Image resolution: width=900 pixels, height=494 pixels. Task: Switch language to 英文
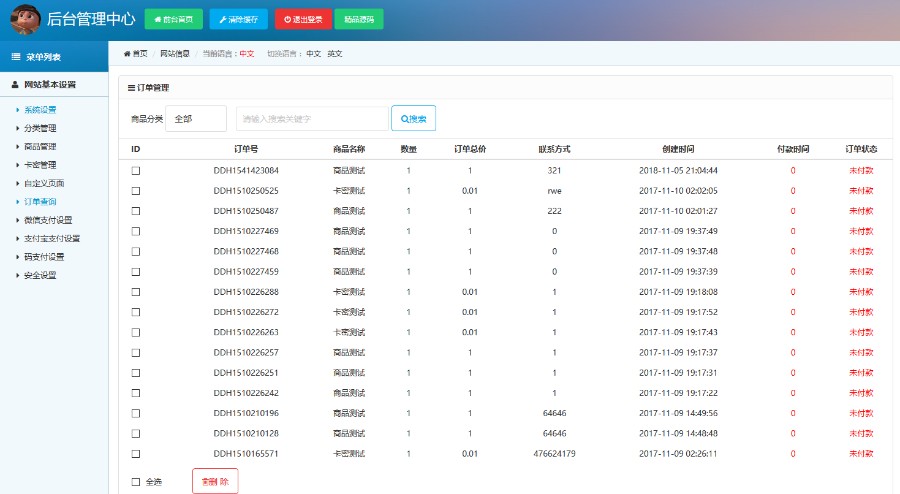point(335,54)
